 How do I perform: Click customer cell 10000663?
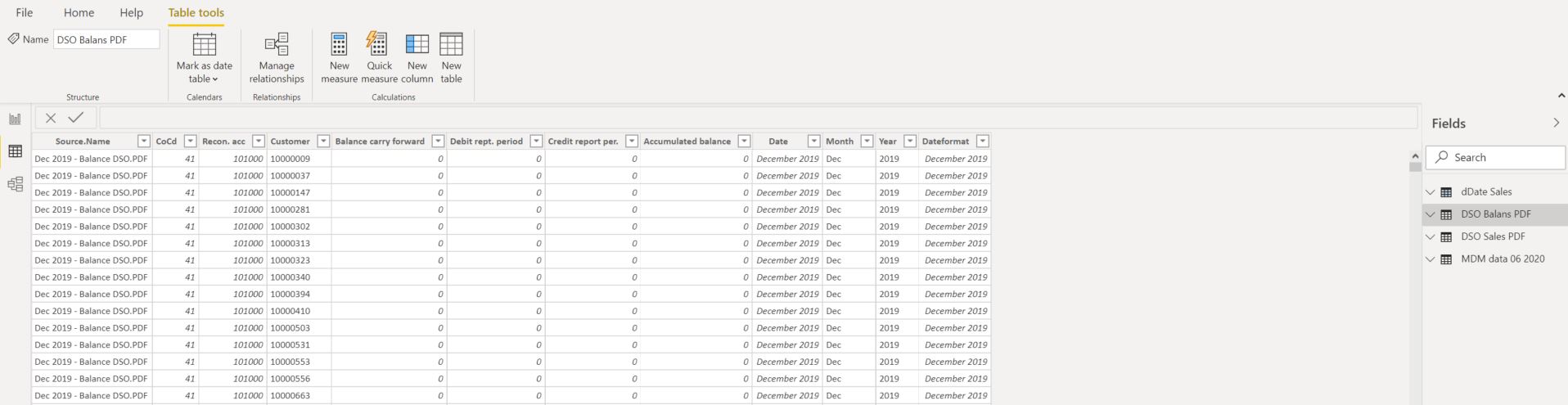click(x=299, y=395)
